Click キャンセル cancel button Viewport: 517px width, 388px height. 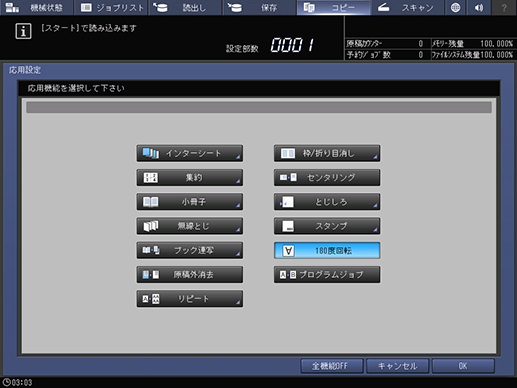coord(397,366)
